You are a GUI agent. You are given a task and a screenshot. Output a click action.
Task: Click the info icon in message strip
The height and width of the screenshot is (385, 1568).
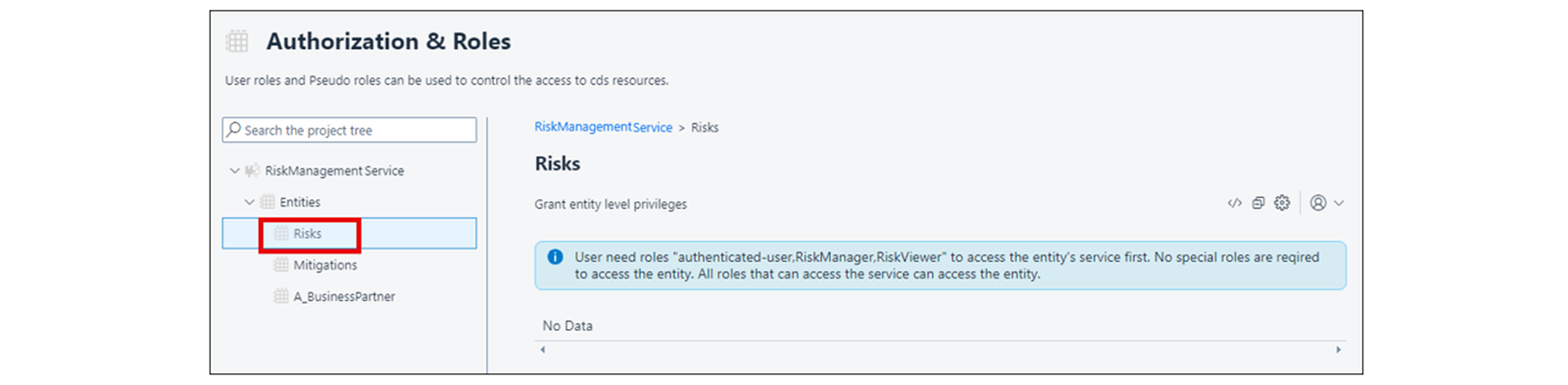pyautogui.click(x=555, y=257)
